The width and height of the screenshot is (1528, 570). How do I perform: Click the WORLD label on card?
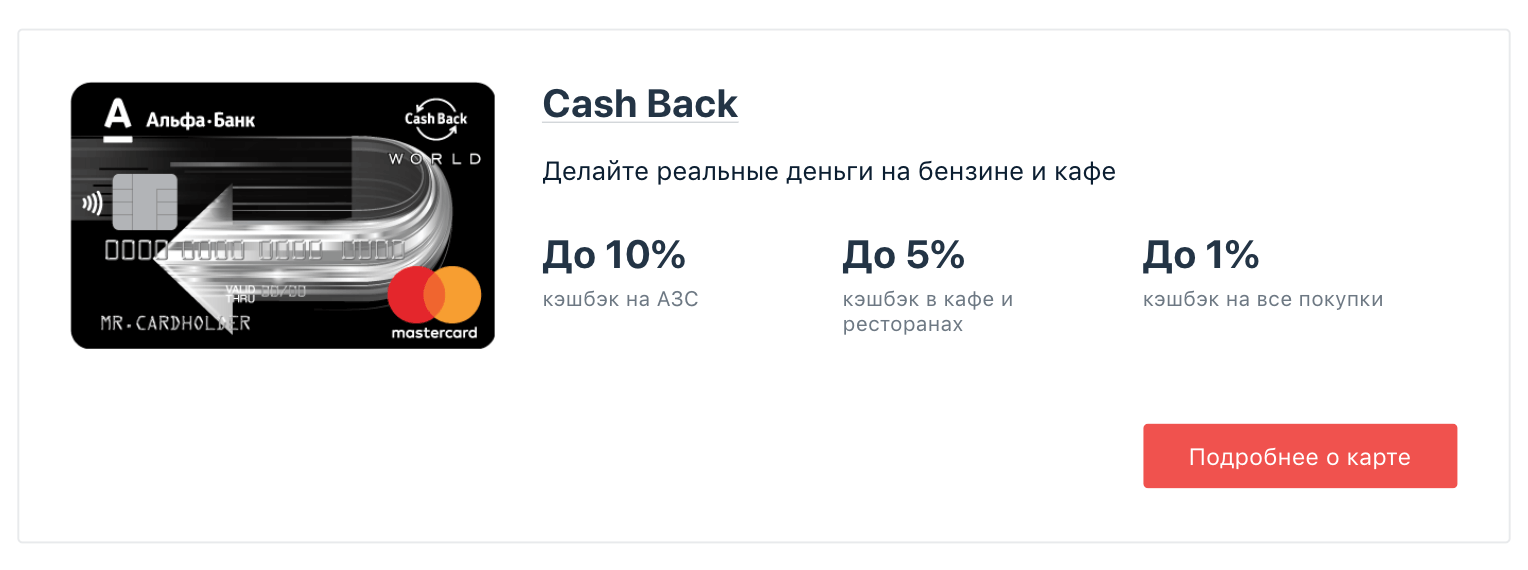point(435,158)
